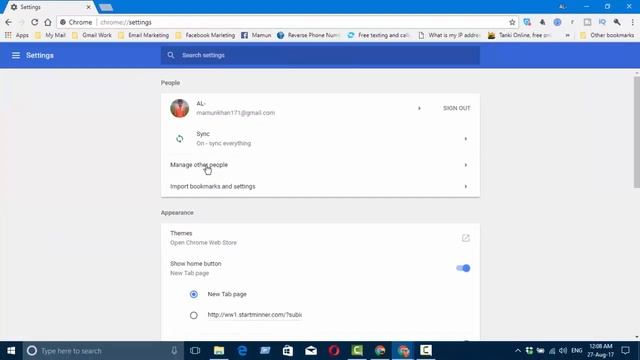Open the What is my IP address bookmark
The image size is (640, 360).
pyautogui.click(x=449, y=36)
